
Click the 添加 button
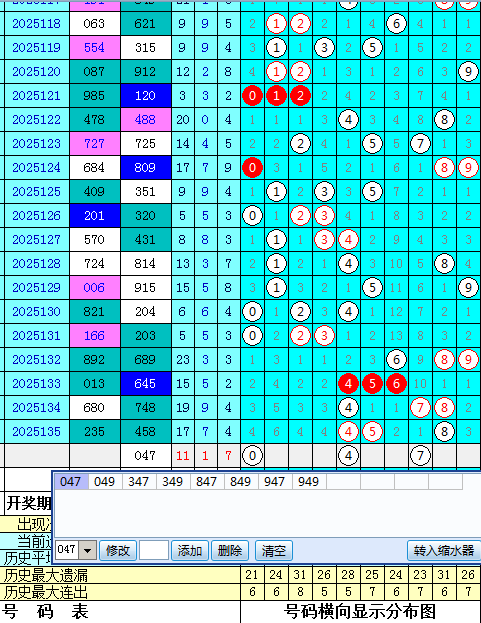189,550
